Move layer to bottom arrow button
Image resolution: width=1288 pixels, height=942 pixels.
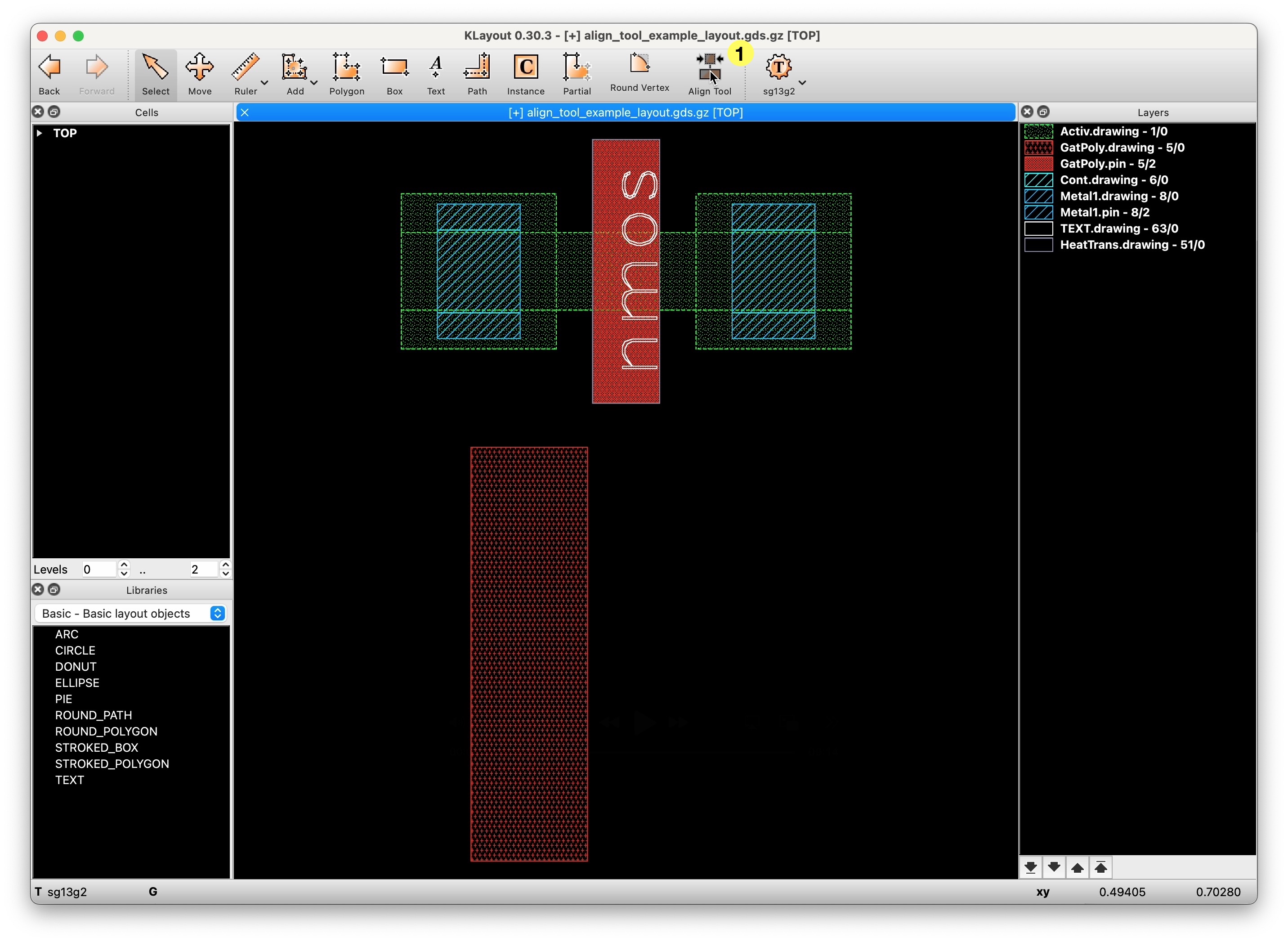[1030, 867]
